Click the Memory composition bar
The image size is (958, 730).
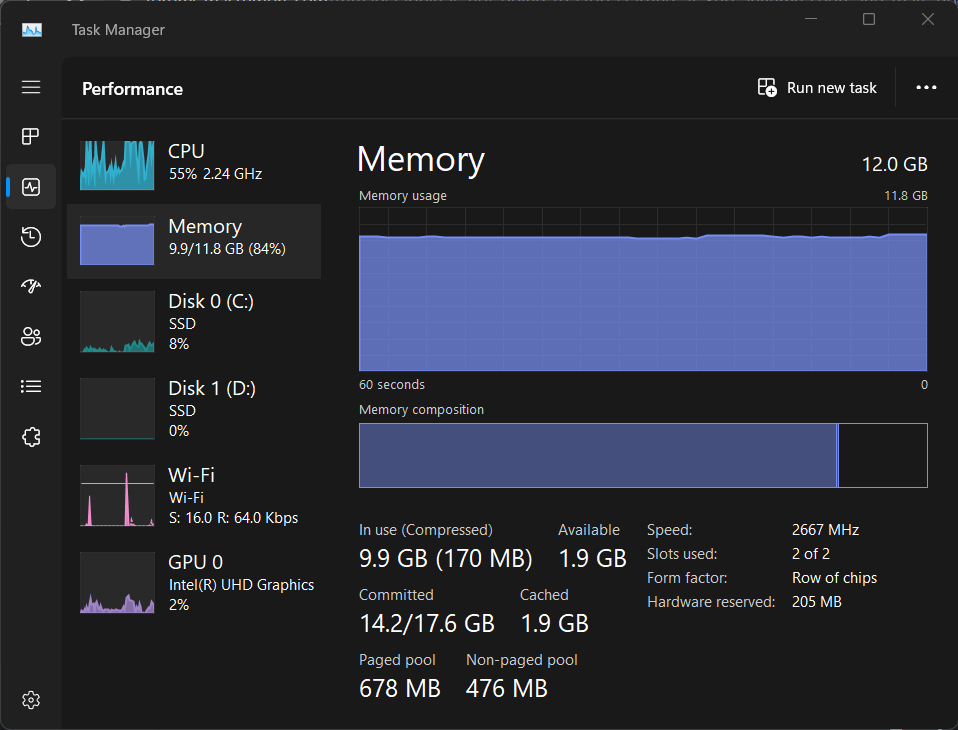click(x=643, y=455)
